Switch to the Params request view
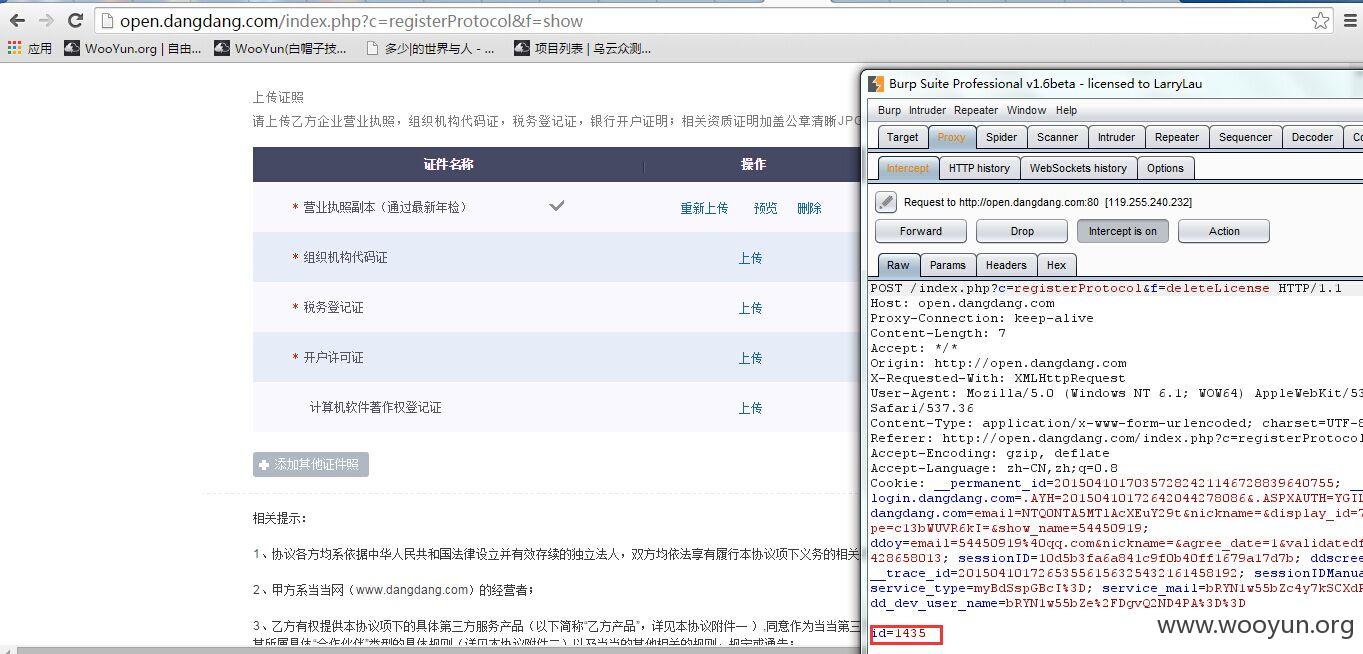This screenshot has height=654, width=1363. pos(947,265)
